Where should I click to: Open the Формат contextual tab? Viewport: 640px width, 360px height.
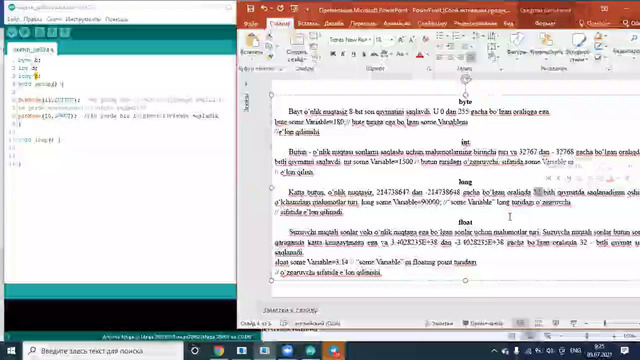(x=545, y=23)
